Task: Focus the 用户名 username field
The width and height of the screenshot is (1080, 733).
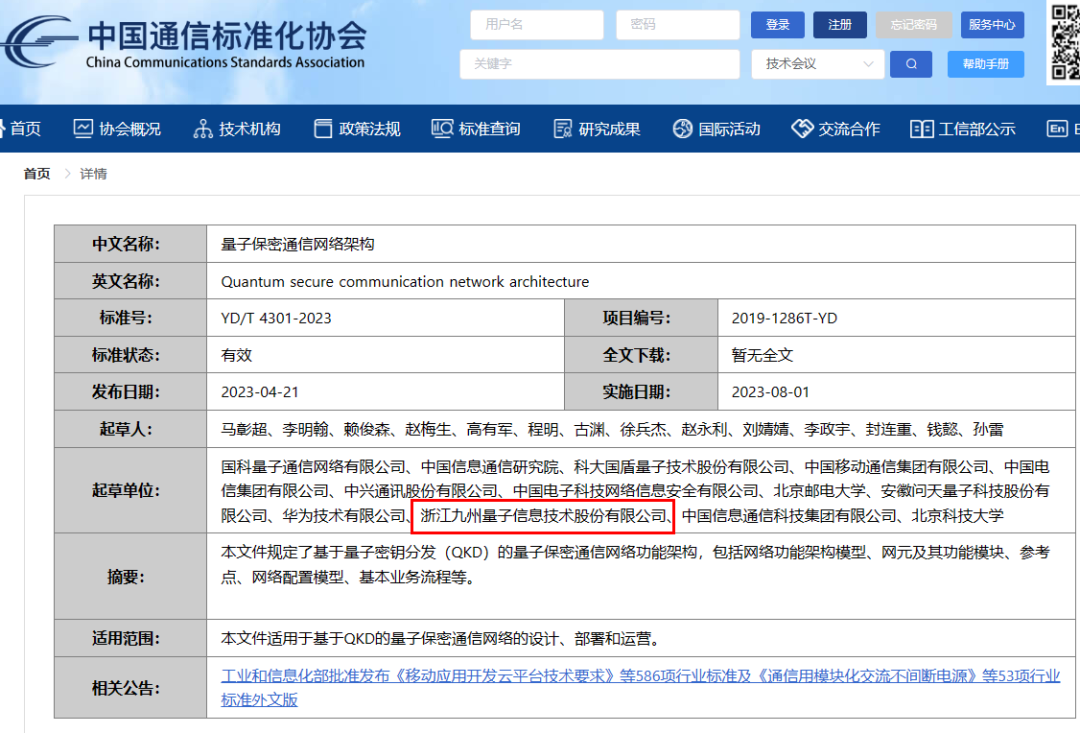Action: pyautogui.click(x=537, y=25)
